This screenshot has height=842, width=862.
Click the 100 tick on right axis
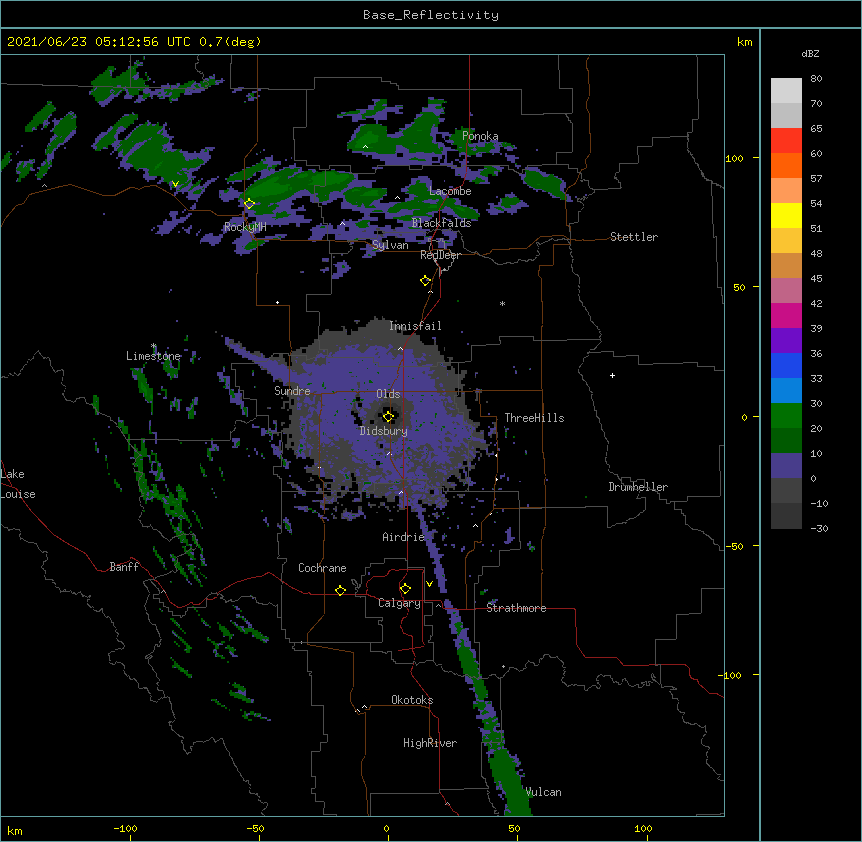pos(734,158)
